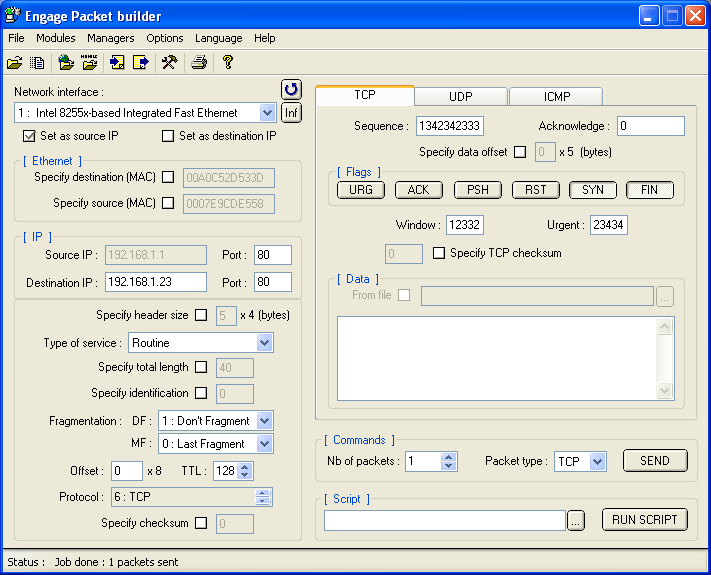This screenshot has width=711, height=575.
Task: Click the TTL spinner arrows
Action: [245, 471]
